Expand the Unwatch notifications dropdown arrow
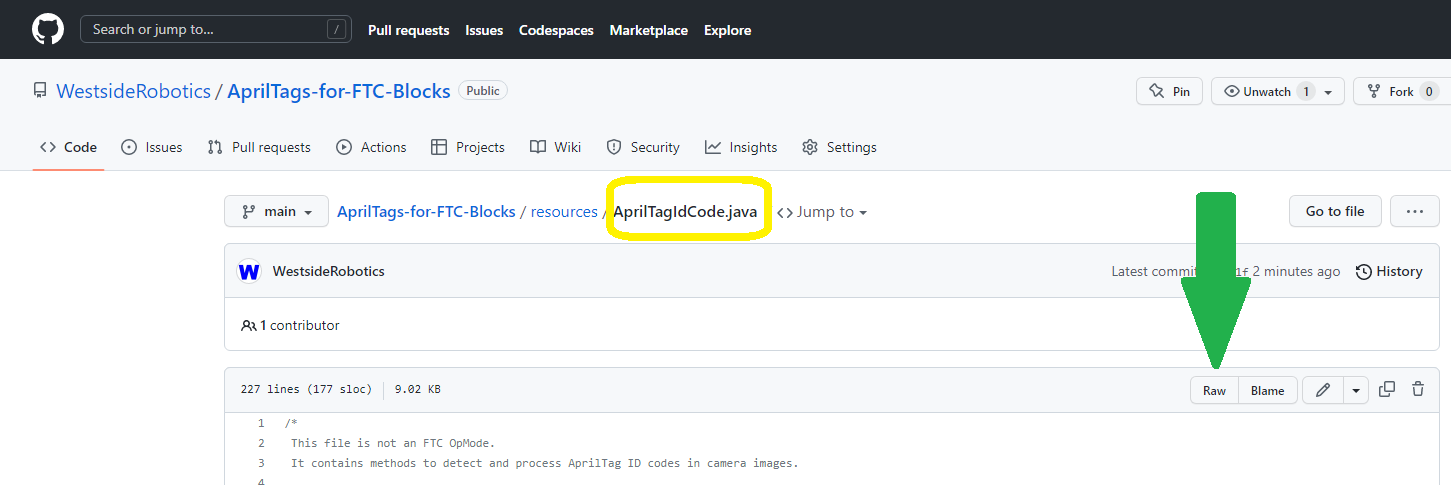Image resolution: width=1451 pixels, height=485 pixels. (1329, 92)
